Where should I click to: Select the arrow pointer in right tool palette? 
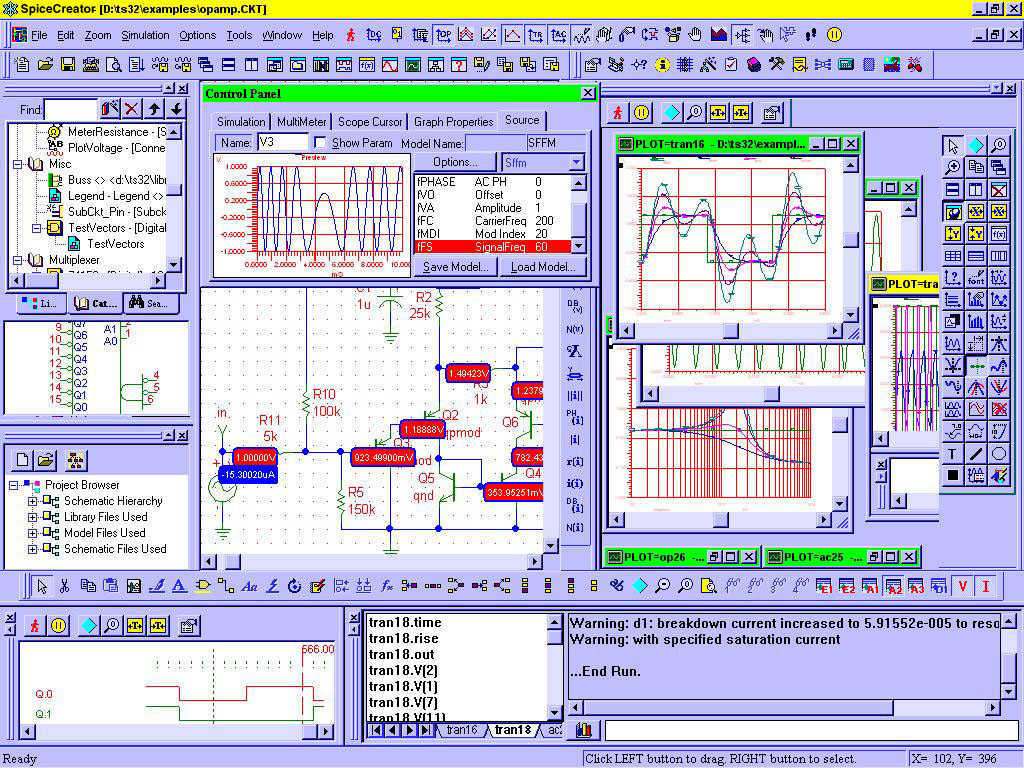coord(952,146)
